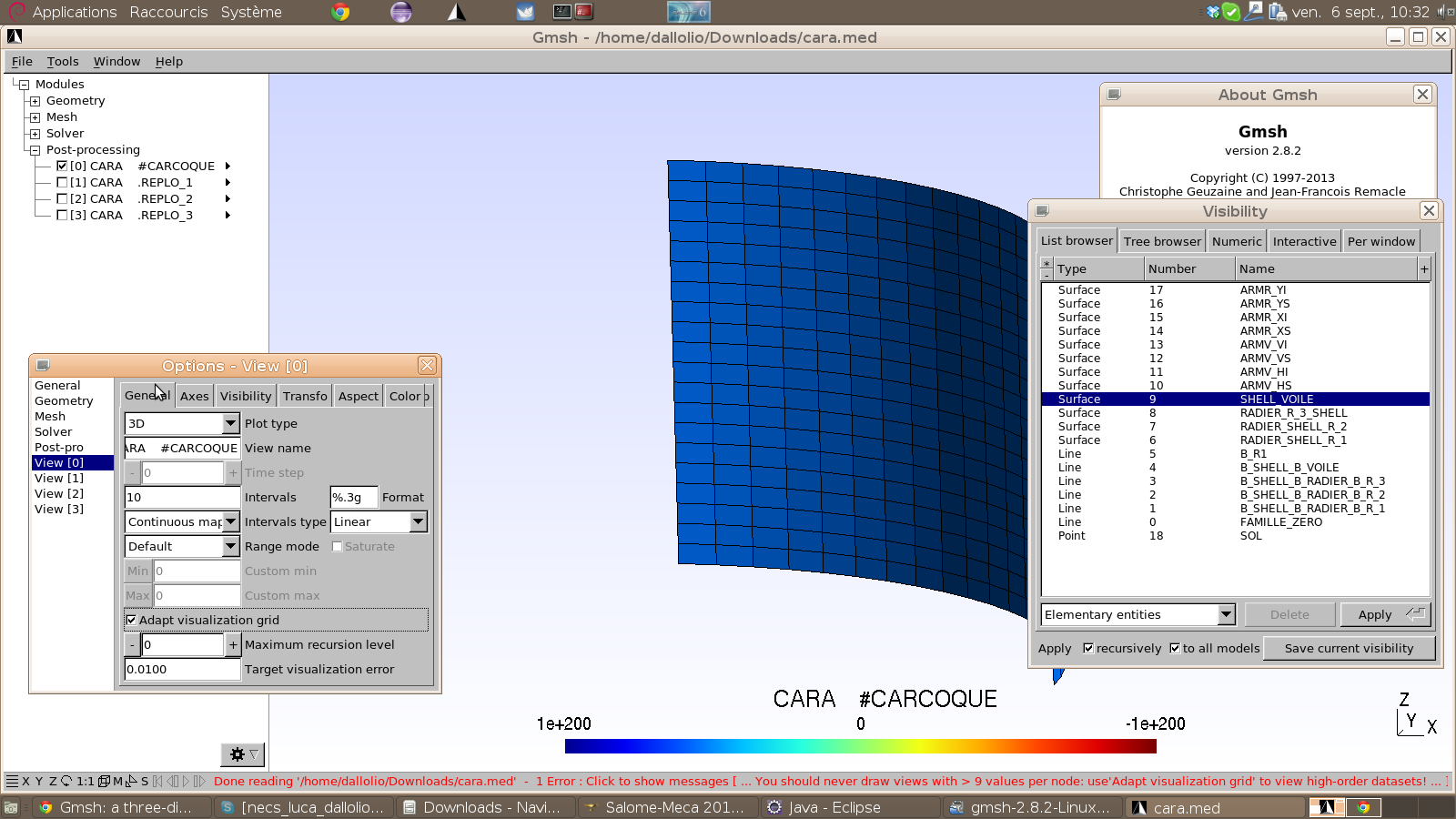1456x819 pixels.
Task: Toggle the recursively checkbox in Visibility
Action: (1088, 648)
